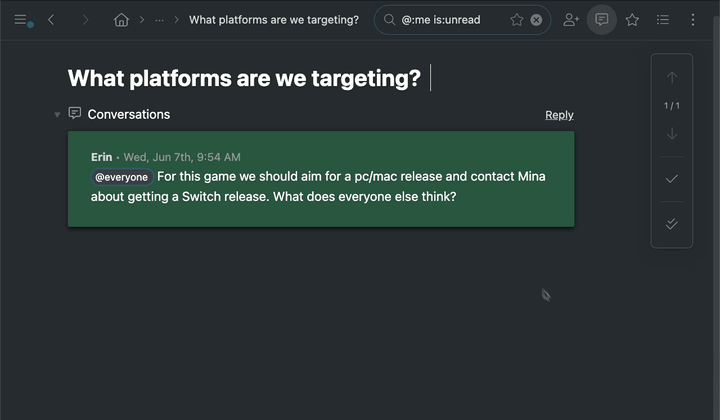
Task: Jump to next unread with down arrow
Action: pyautogui.click(x=672, y=133)
